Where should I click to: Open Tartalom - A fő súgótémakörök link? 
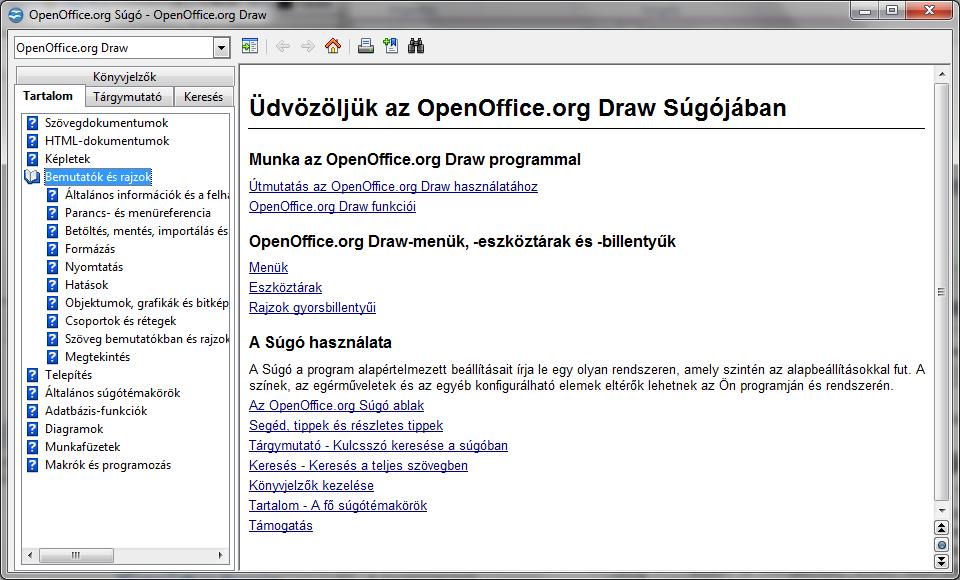(338, 505)
